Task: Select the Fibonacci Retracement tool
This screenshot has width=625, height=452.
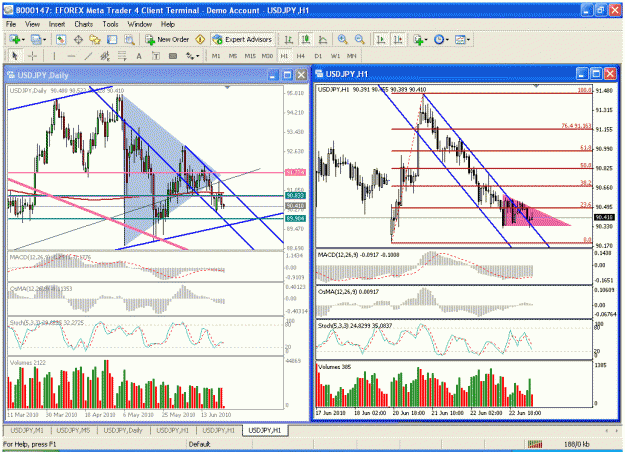Action: 122,56
